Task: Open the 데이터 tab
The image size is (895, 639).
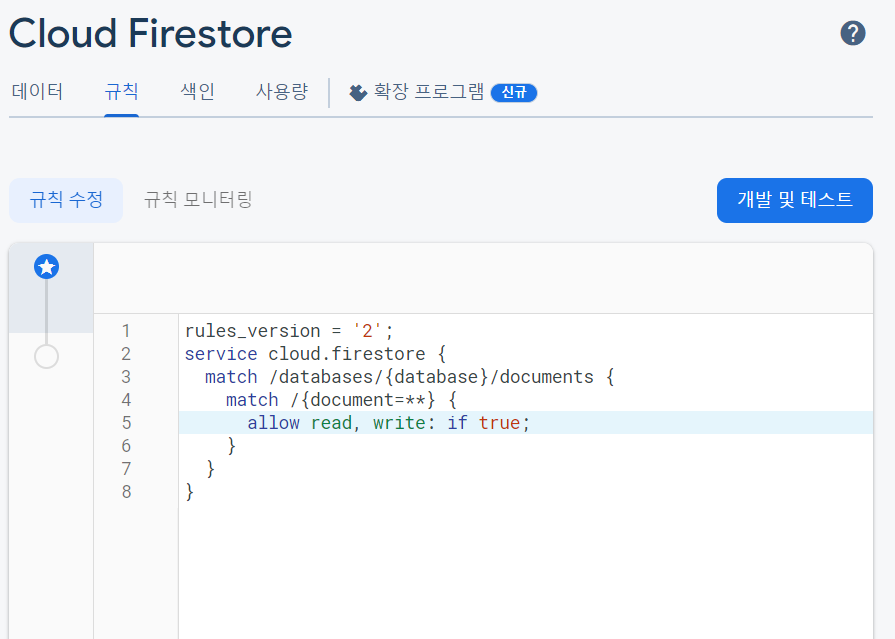Action: 37,91
